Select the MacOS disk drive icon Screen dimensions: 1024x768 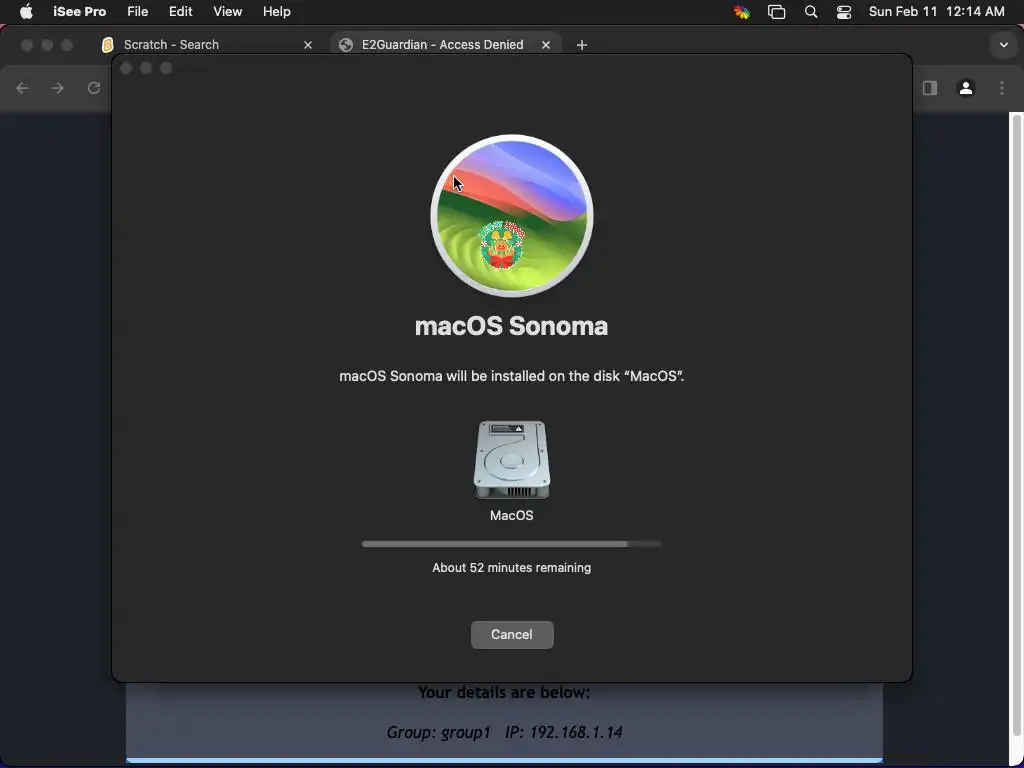(x=511, y=460)
